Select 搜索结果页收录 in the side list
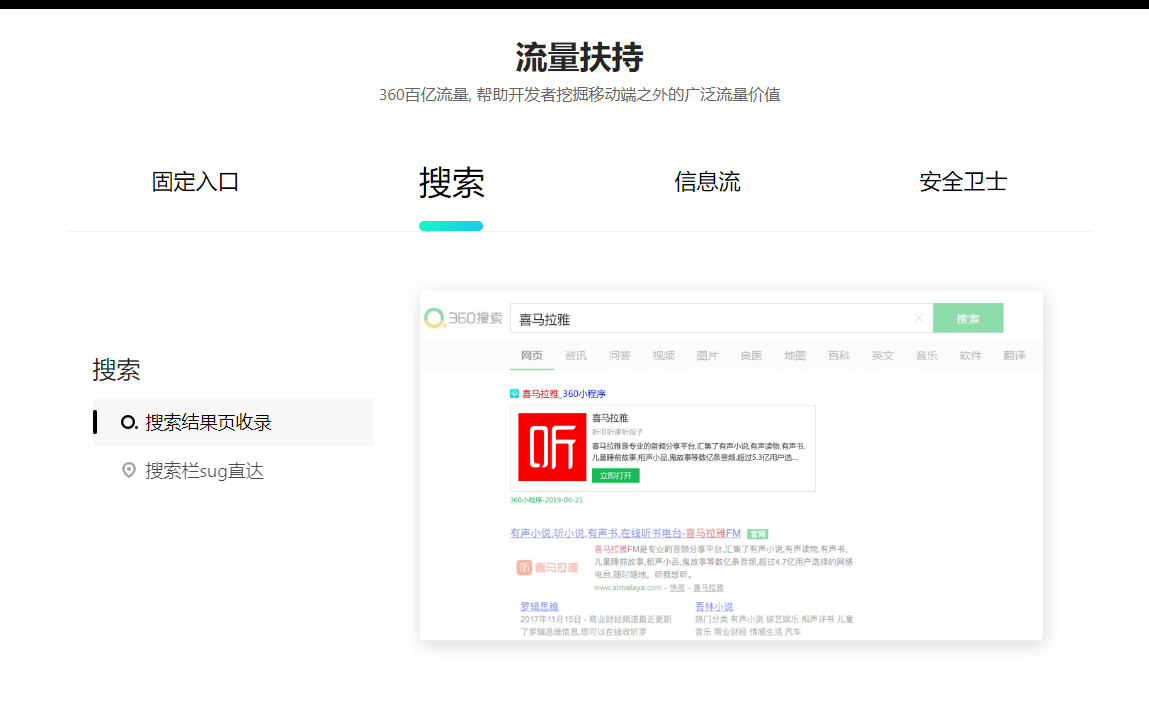Image resolution: width=1149 pixels, height=707 pixels. [233, 422]
